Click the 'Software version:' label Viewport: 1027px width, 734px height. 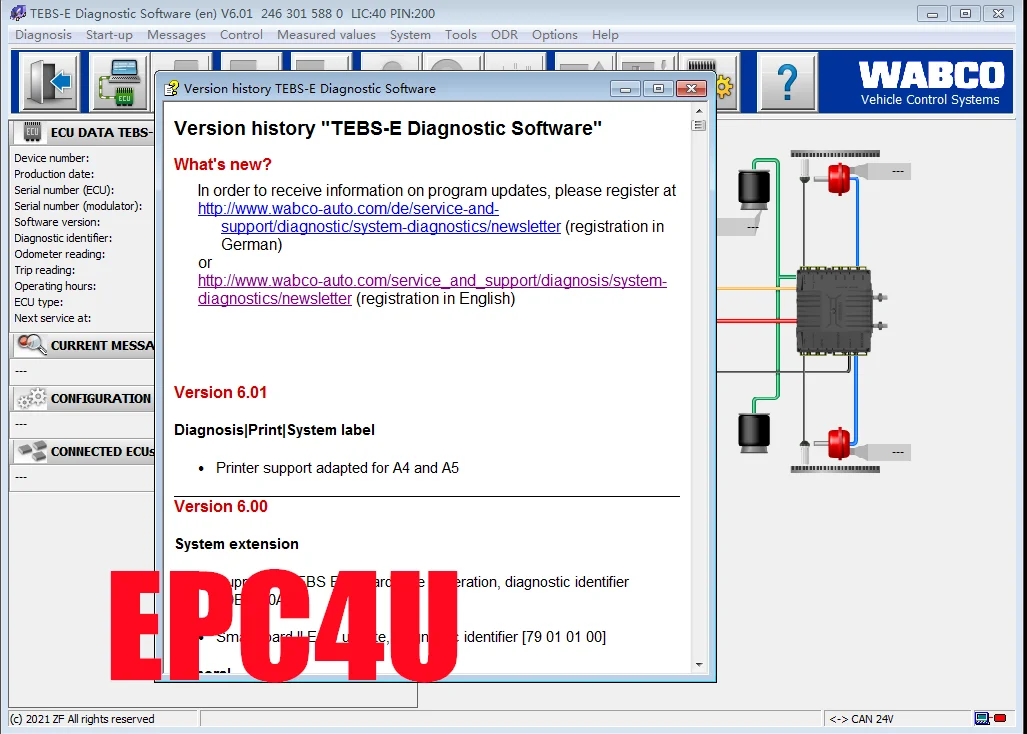57,222
